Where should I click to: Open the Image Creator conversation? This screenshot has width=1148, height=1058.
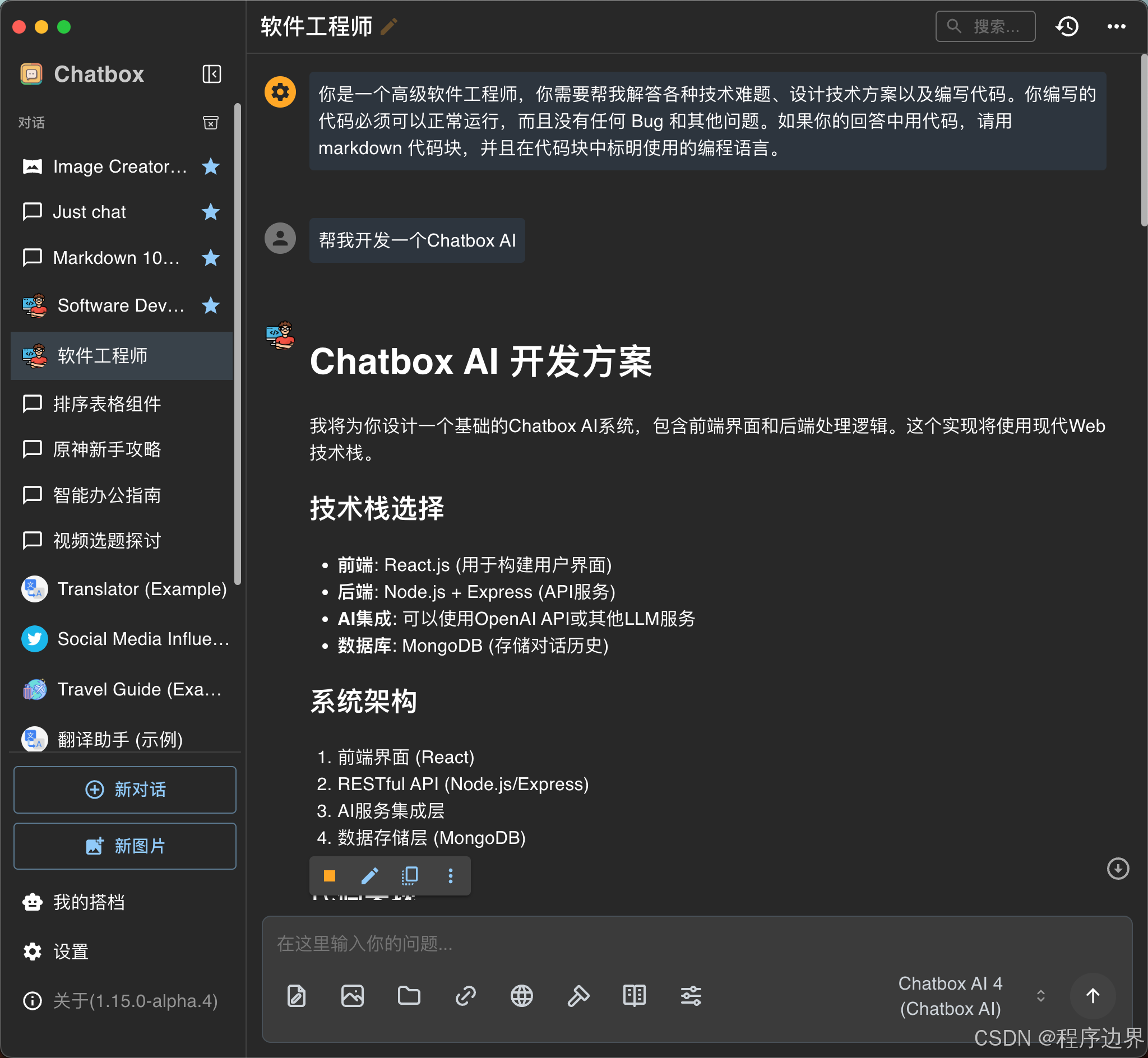[x=122, y=166]
